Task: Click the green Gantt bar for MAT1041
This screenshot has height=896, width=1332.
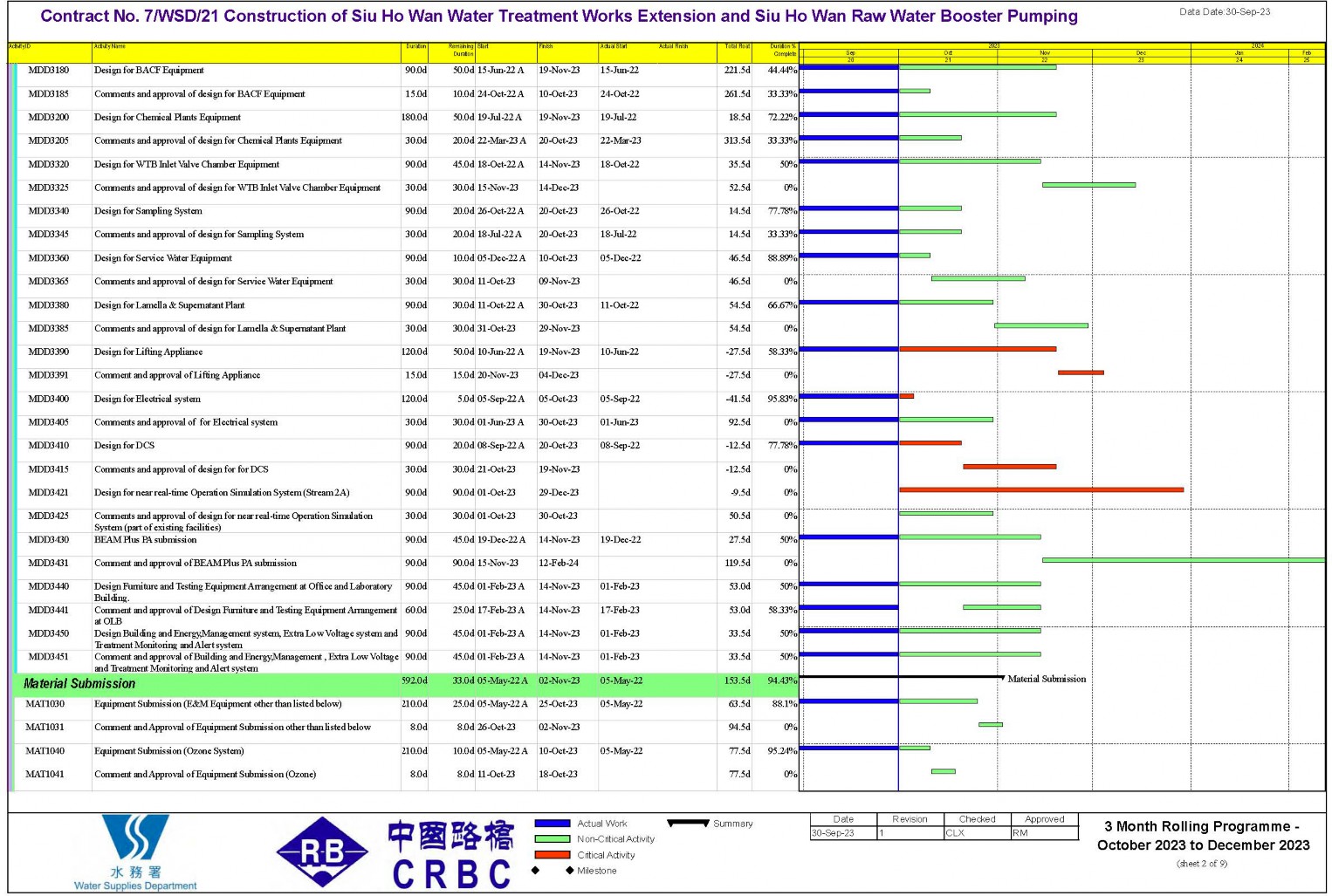Action: [x=944, y=771]
